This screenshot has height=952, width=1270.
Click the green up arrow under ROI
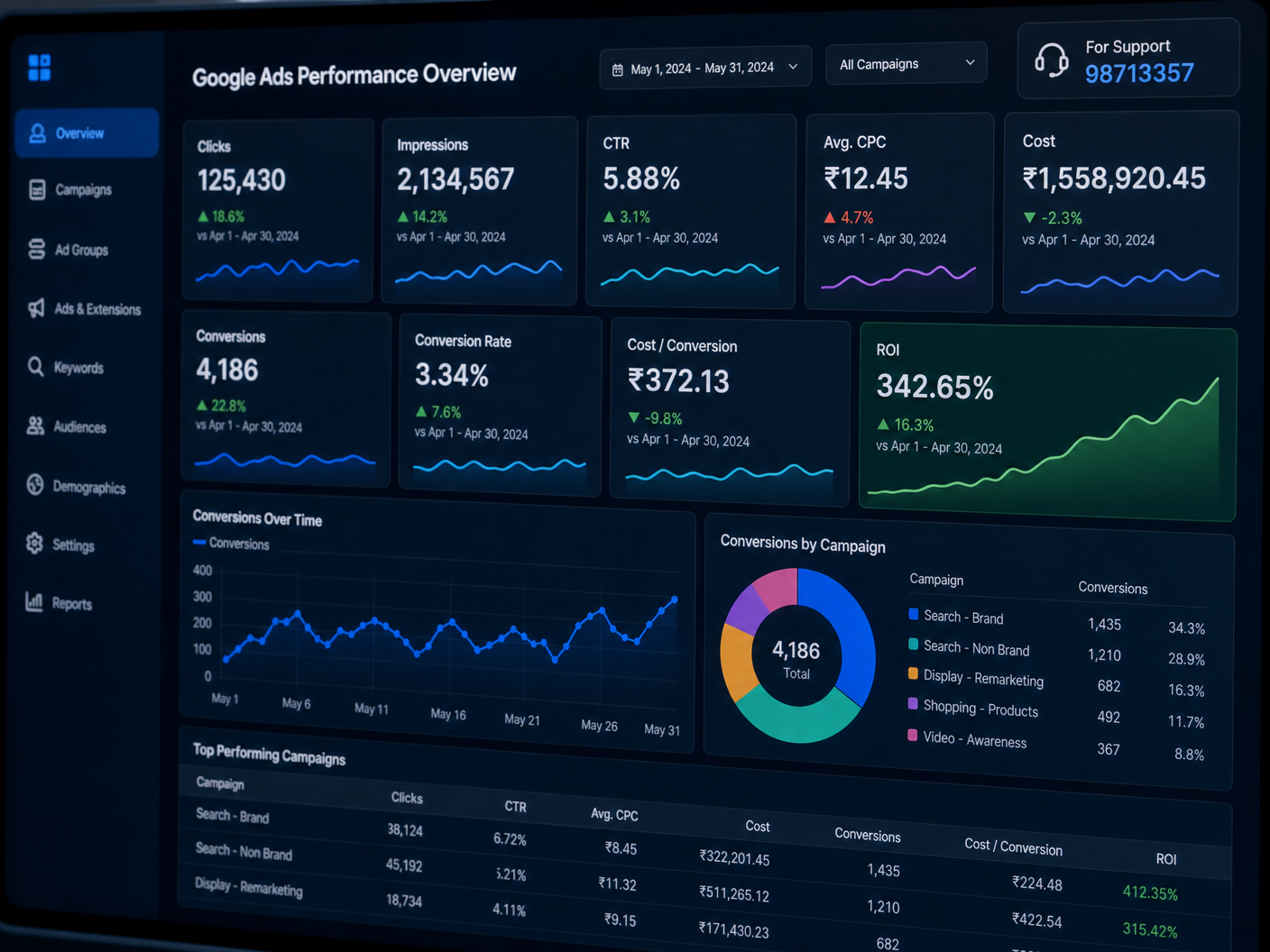[883, 424]
